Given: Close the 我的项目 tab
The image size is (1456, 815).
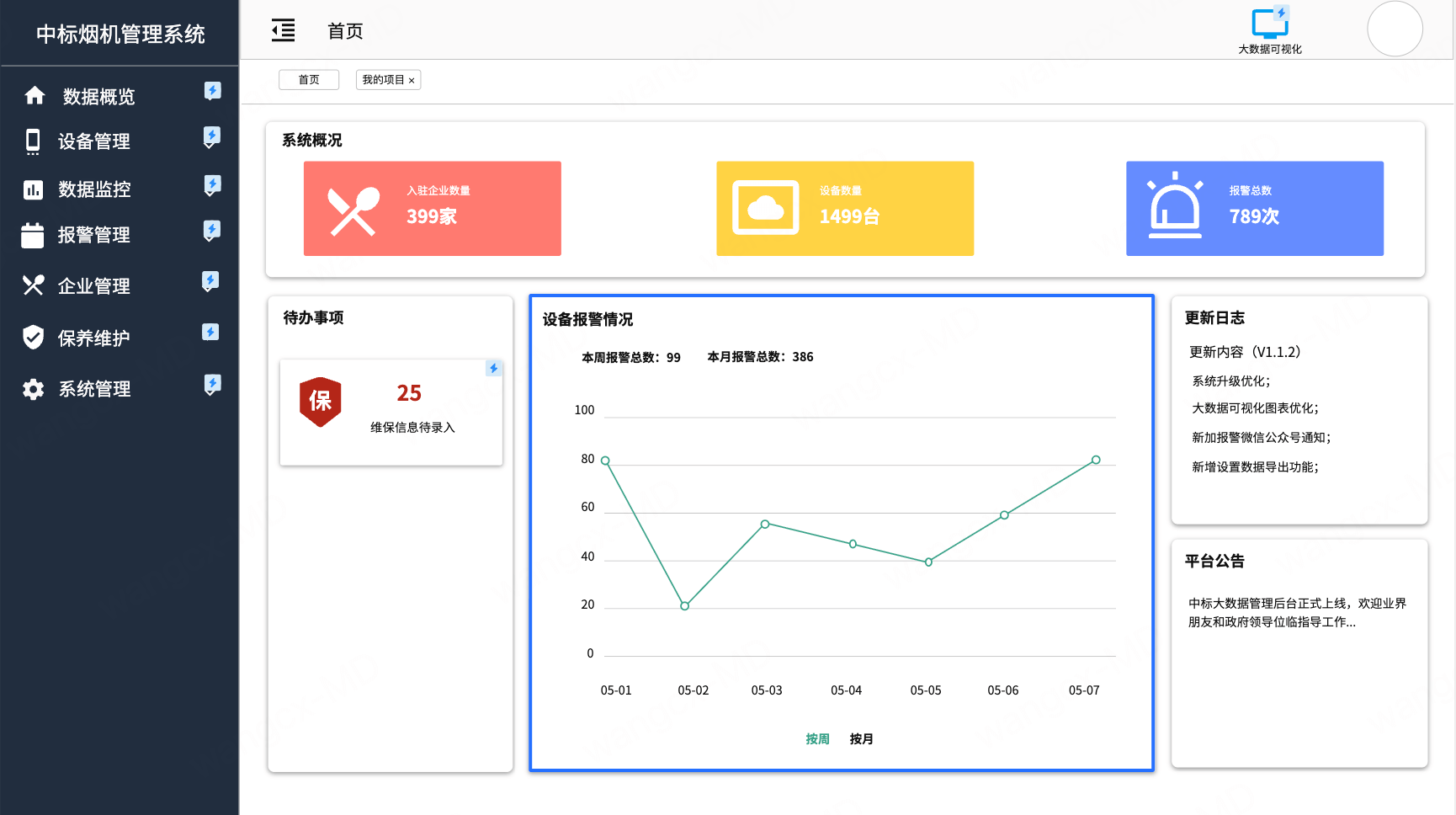Looking at the screenshot, I should (x=413, y=80).
